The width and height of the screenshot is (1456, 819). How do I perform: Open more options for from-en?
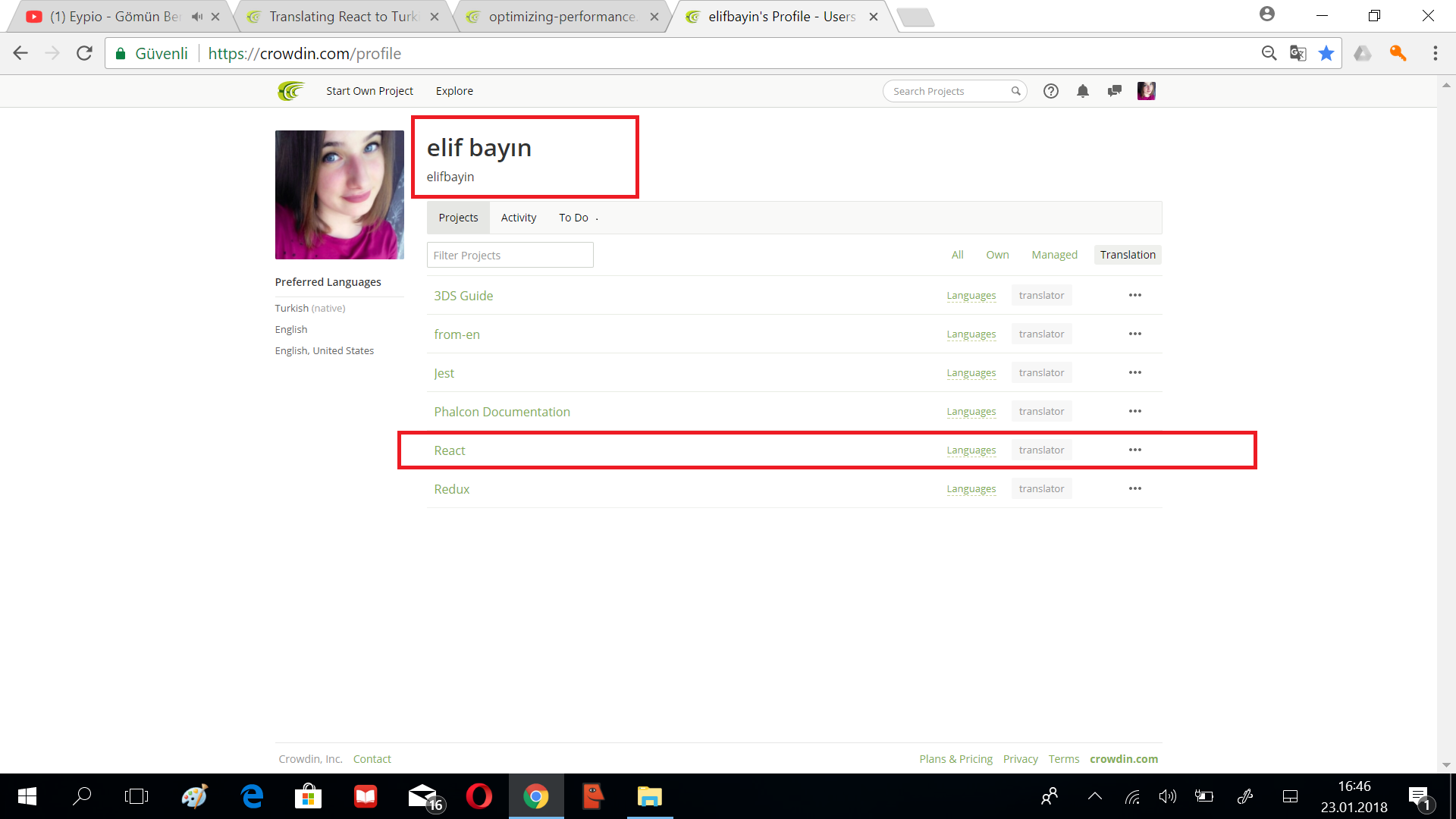point(1135,334)
